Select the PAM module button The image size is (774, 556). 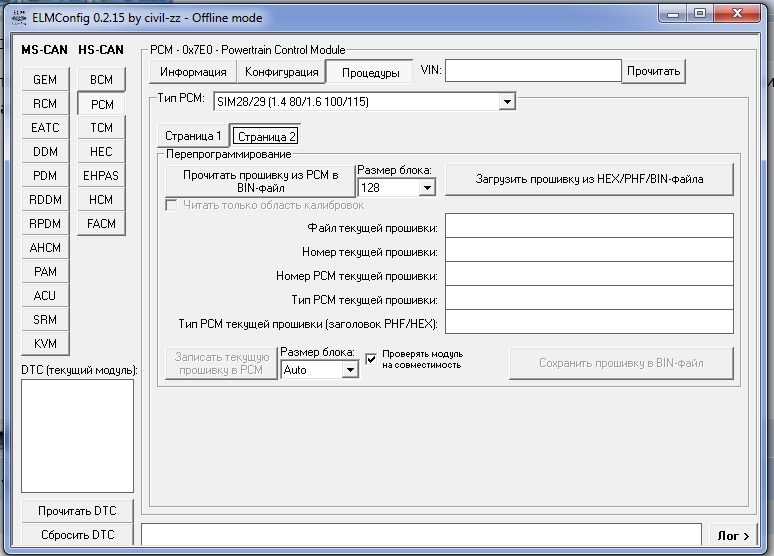(x=45, y=272)
